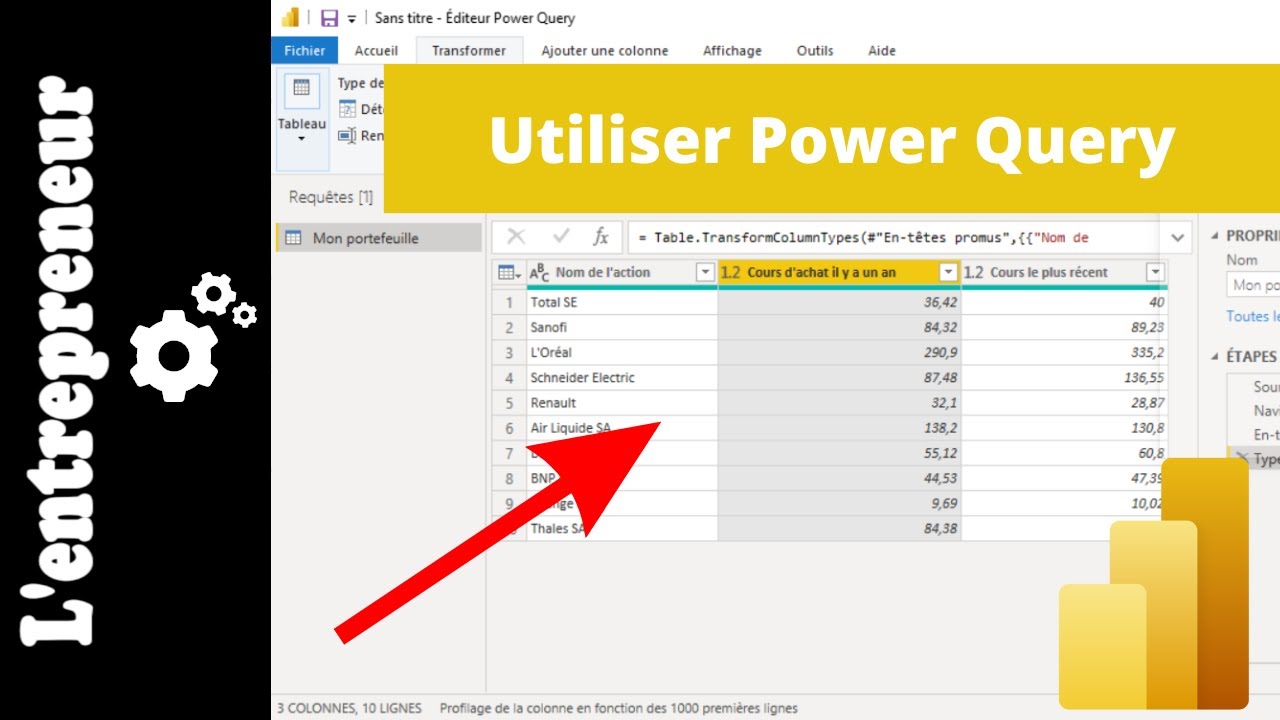Open the Ajouter une colonne tab
The image size is (1280, 720).
(605, 50)
